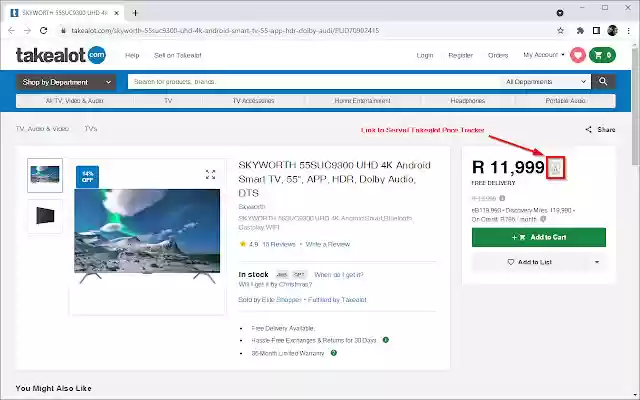Click Write a Review link
This screenshot has height=400, width=640.
[328, 244]
